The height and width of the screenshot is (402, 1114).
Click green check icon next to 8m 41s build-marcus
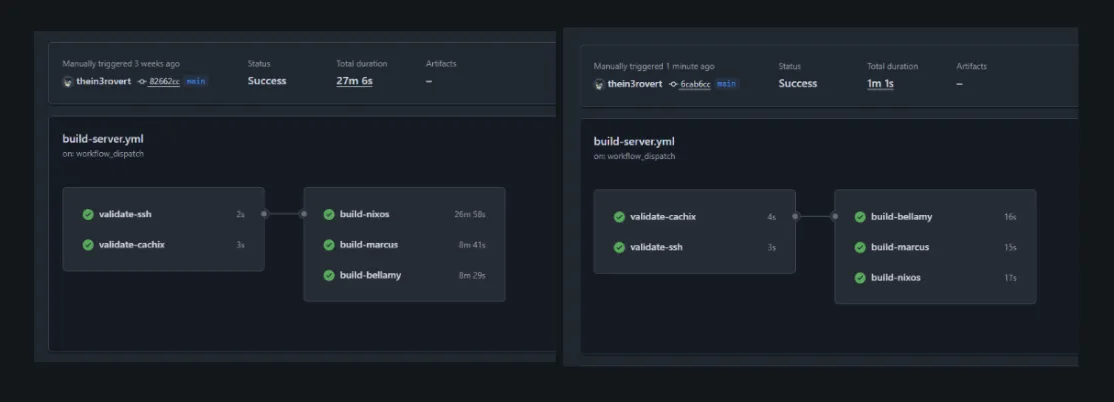tap(329, 244)
